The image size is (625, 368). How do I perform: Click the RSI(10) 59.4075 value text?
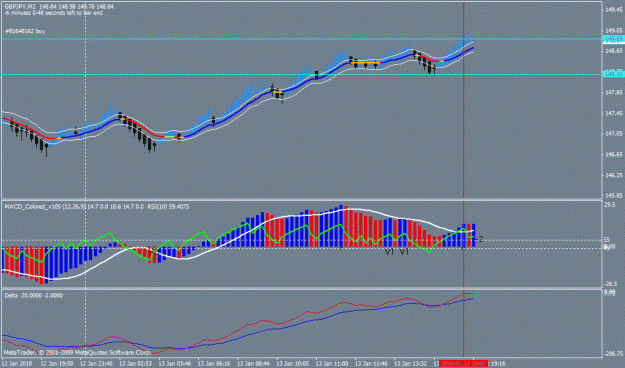pos(168,207)
